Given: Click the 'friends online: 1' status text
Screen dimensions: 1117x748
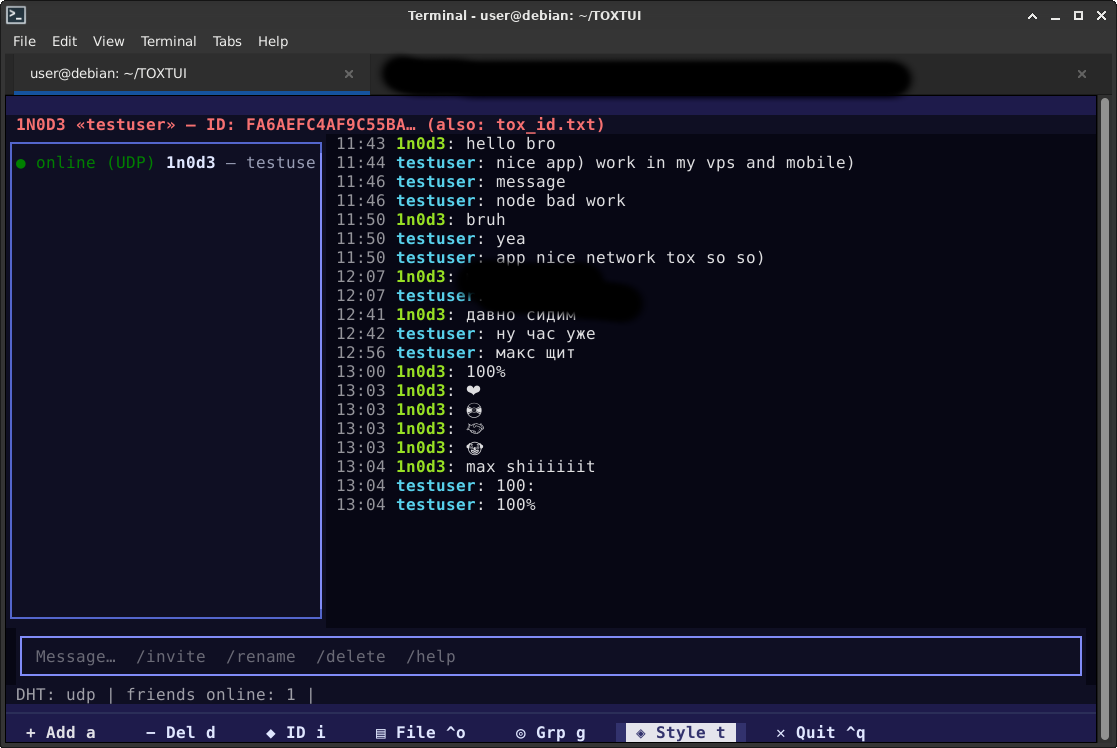Looking at the screenshot, I should coord(211,695).
